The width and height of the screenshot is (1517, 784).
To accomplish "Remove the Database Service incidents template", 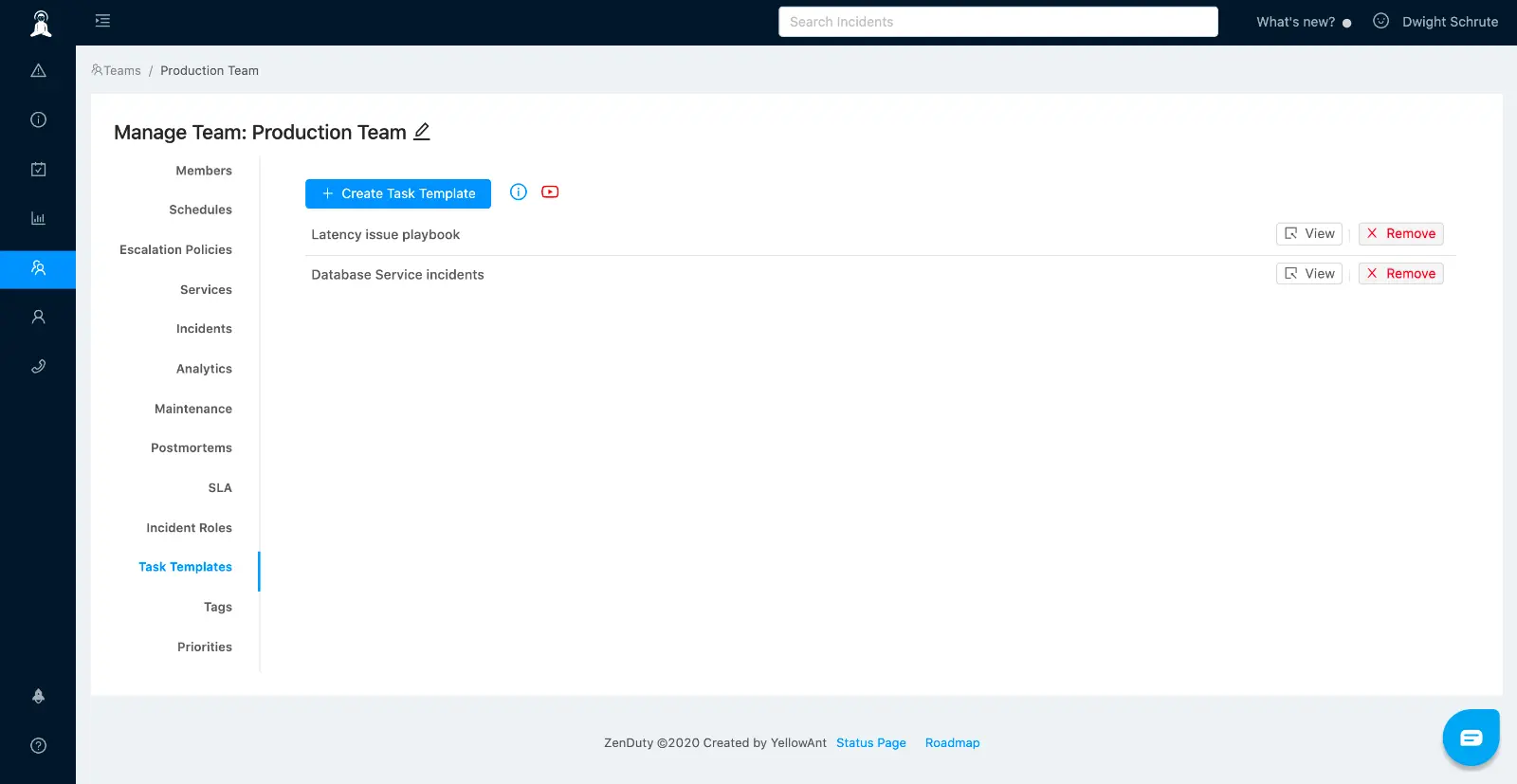I will pos(1401,273).
